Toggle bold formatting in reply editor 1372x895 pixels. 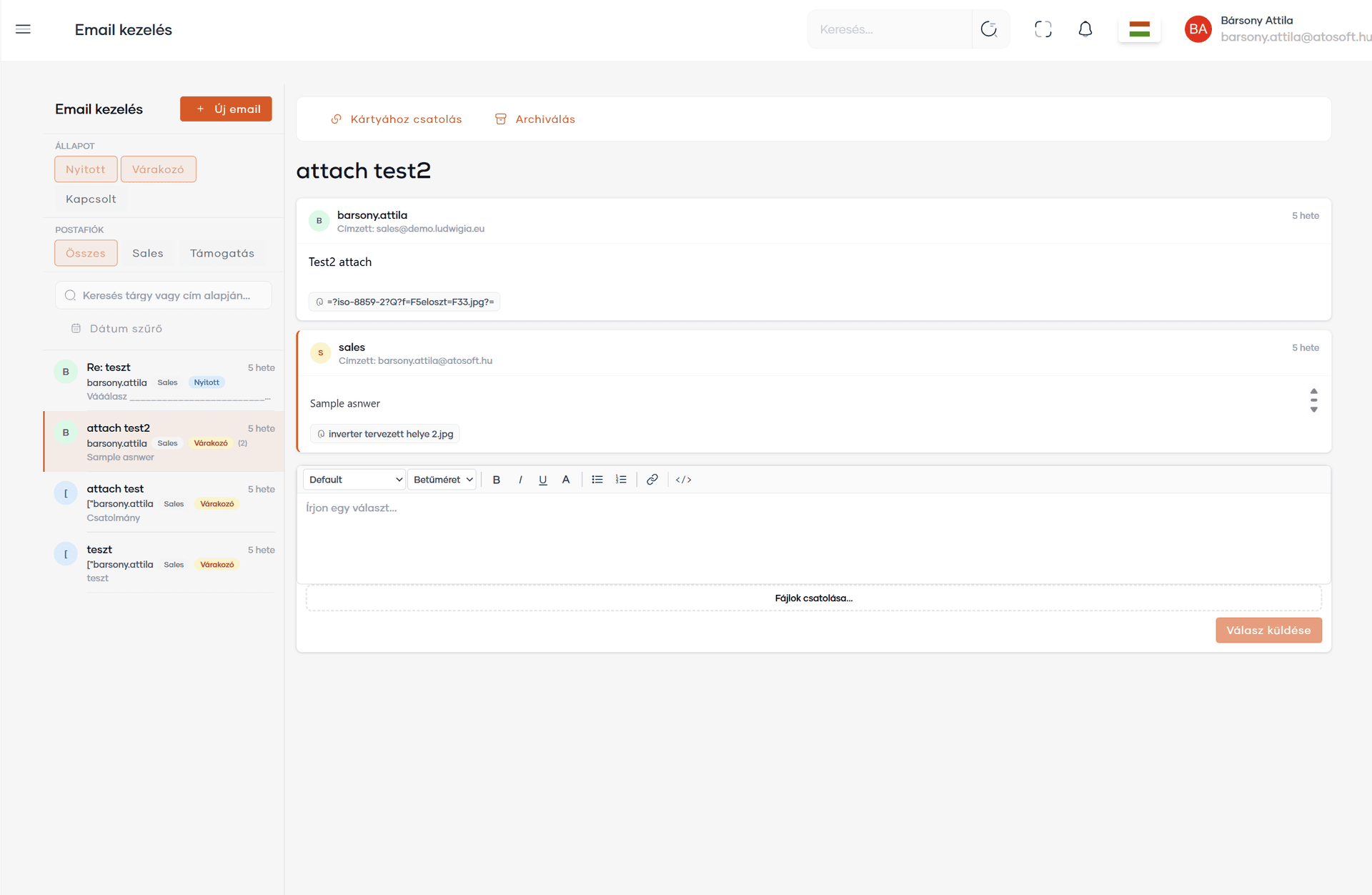pyautogui.click(x=496, y=480)
